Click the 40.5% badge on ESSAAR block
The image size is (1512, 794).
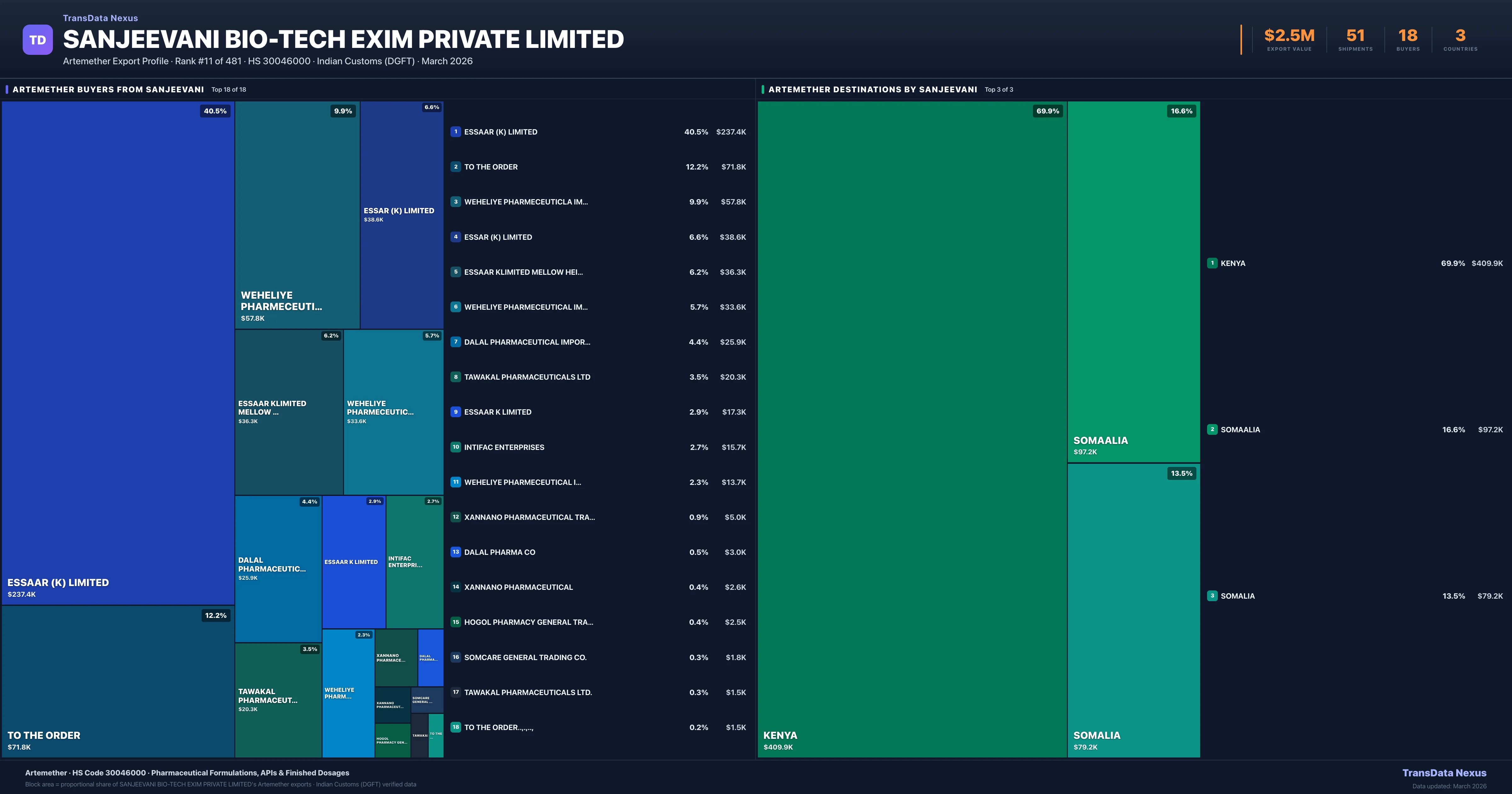point(215,111)
